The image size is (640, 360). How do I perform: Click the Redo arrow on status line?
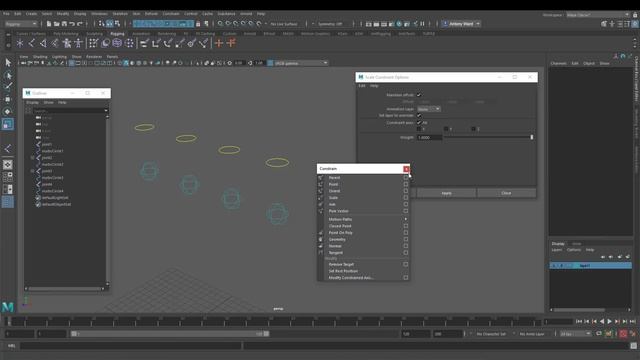point(80,24)
